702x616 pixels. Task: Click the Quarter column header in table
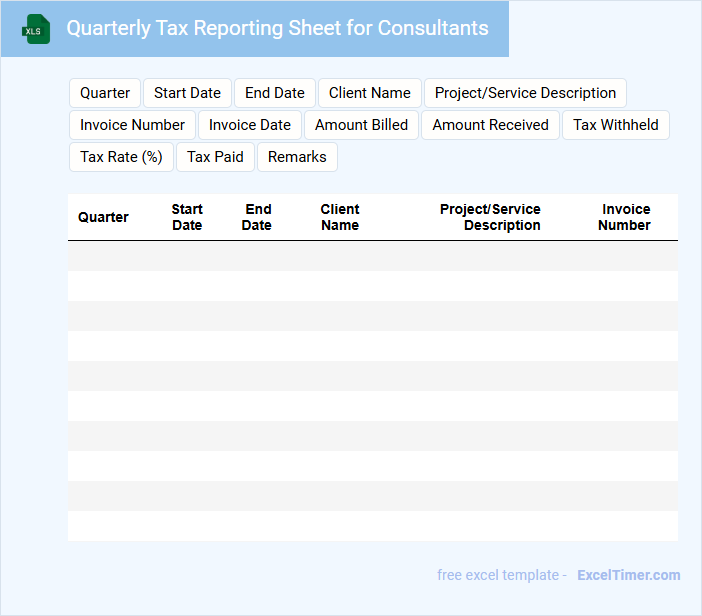(103, 217)
